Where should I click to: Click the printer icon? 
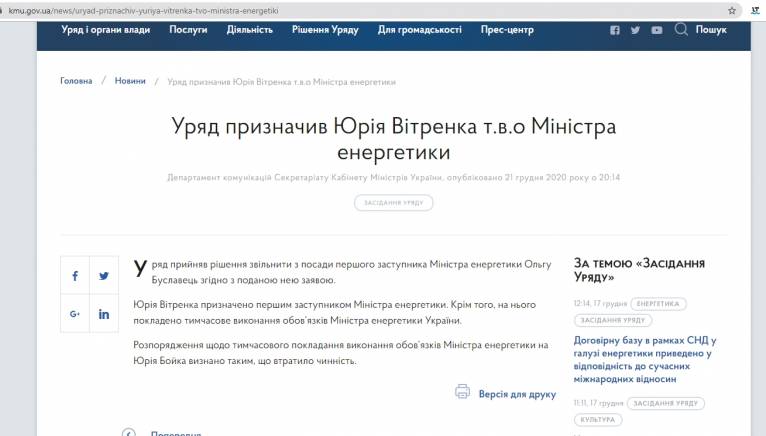(462, 392)
